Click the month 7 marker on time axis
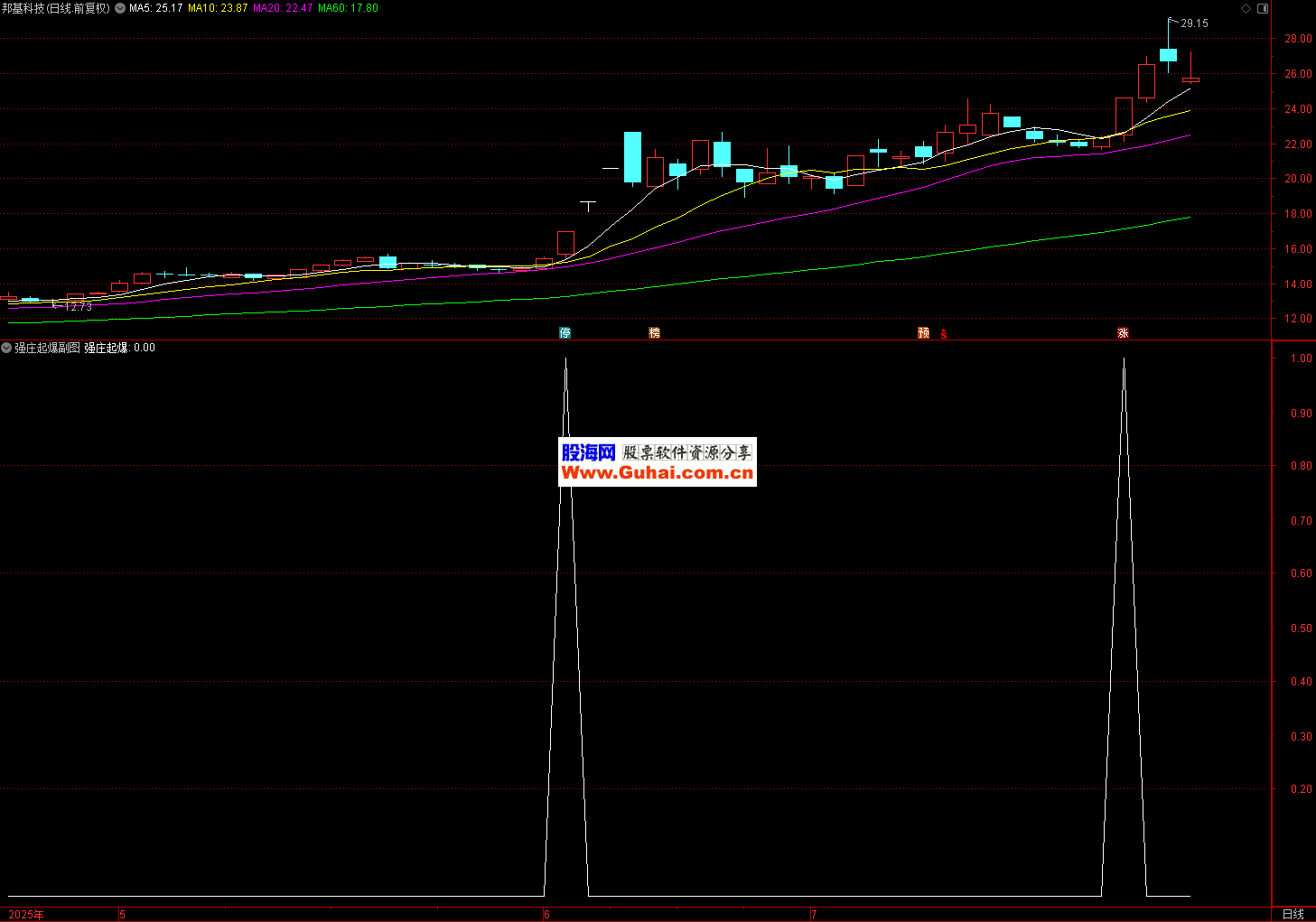Viewport: 1316px width, 922px height. click(814, 915)
